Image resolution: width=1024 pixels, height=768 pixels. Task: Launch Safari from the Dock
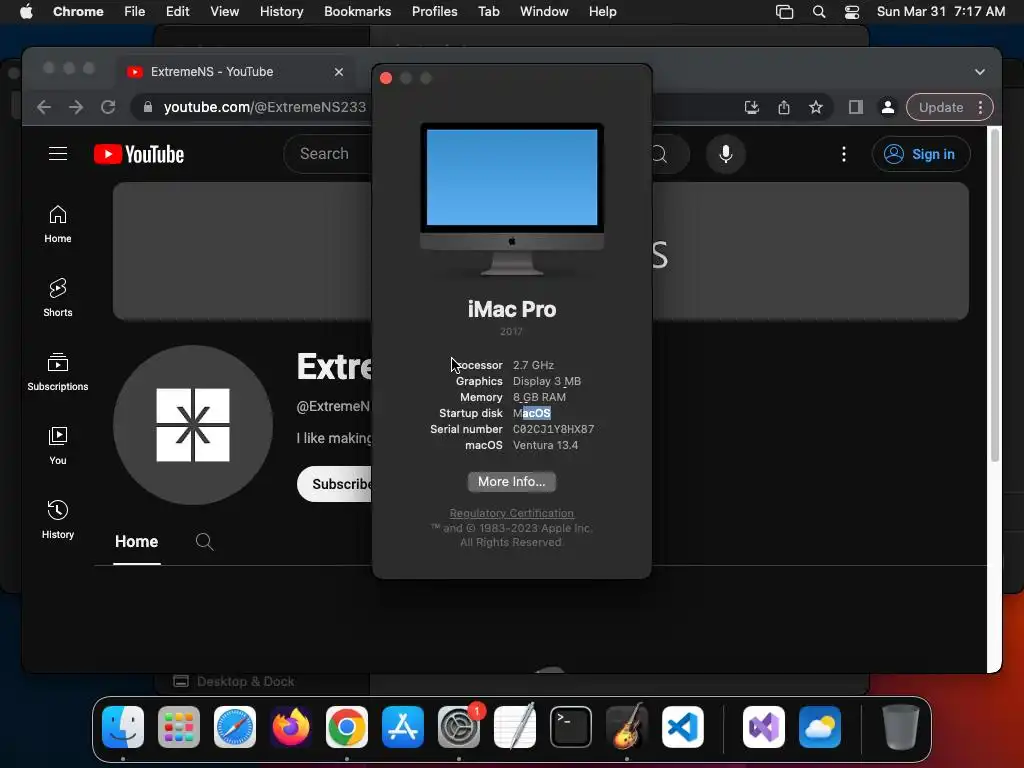235,727
